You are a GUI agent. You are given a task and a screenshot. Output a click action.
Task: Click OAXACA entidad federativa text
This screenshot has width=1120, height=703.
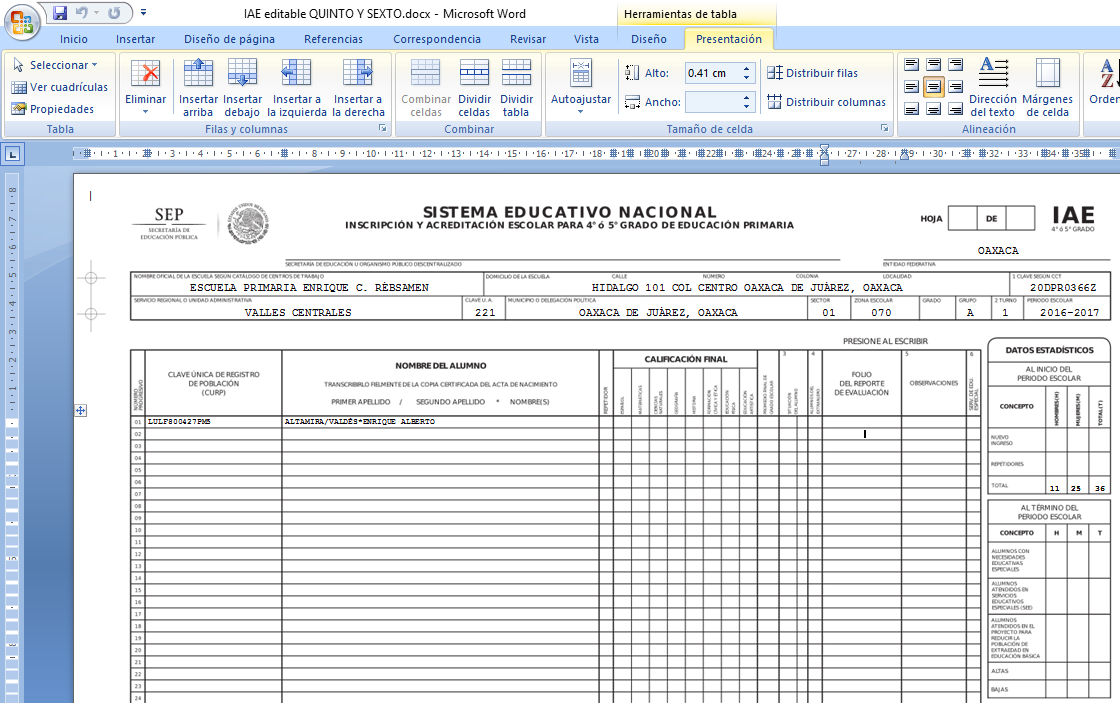tap(998, 251)
